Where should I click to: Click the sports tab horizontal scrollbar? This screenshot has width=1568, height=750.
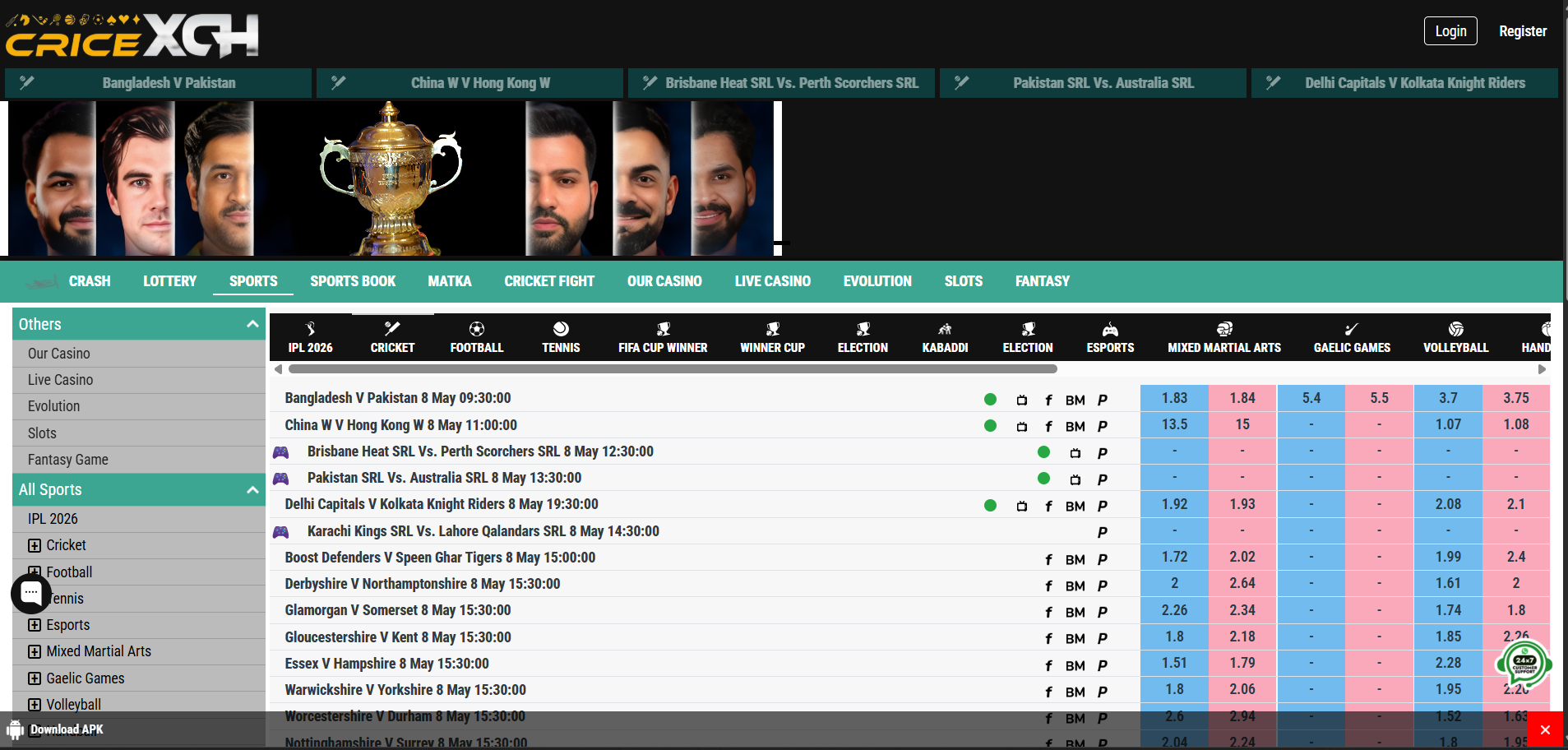[672, 369]
